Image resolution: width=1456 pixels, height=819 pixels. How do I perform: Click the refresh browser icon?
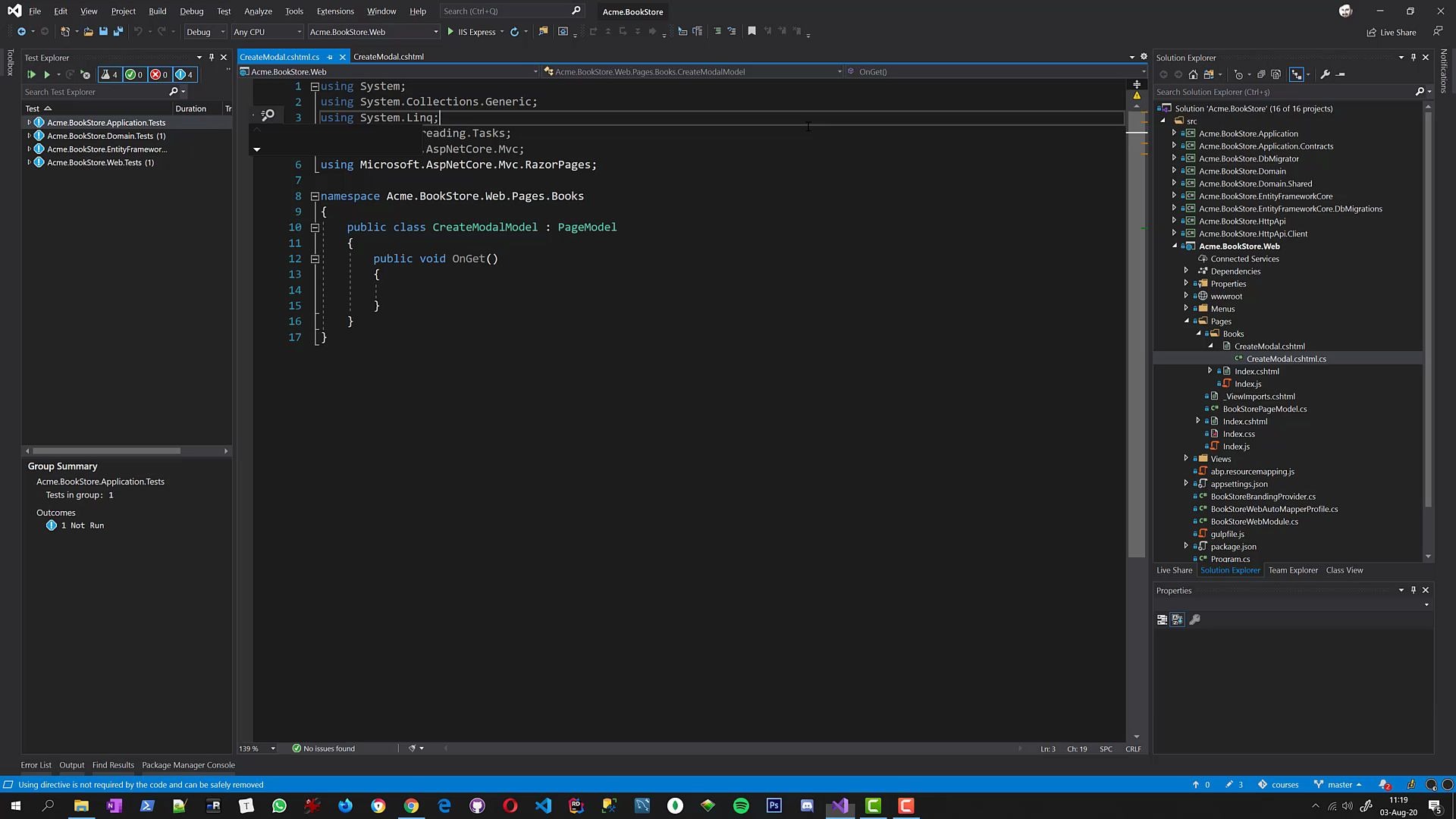click(514, 31)
